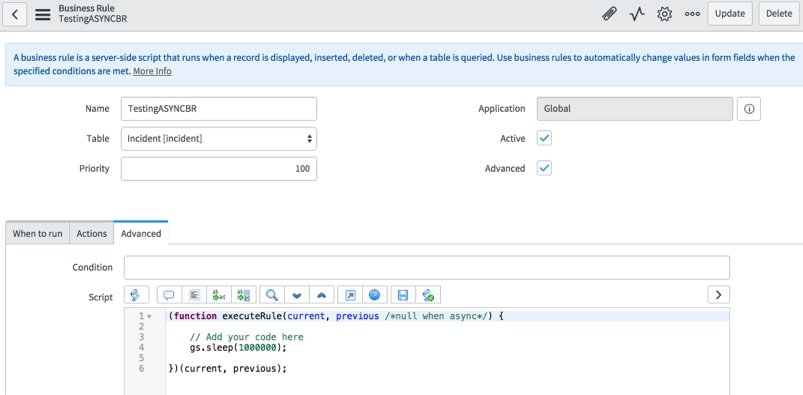Click the Condition input field
This screenshot has width=803, height=395.
(427, 267)
